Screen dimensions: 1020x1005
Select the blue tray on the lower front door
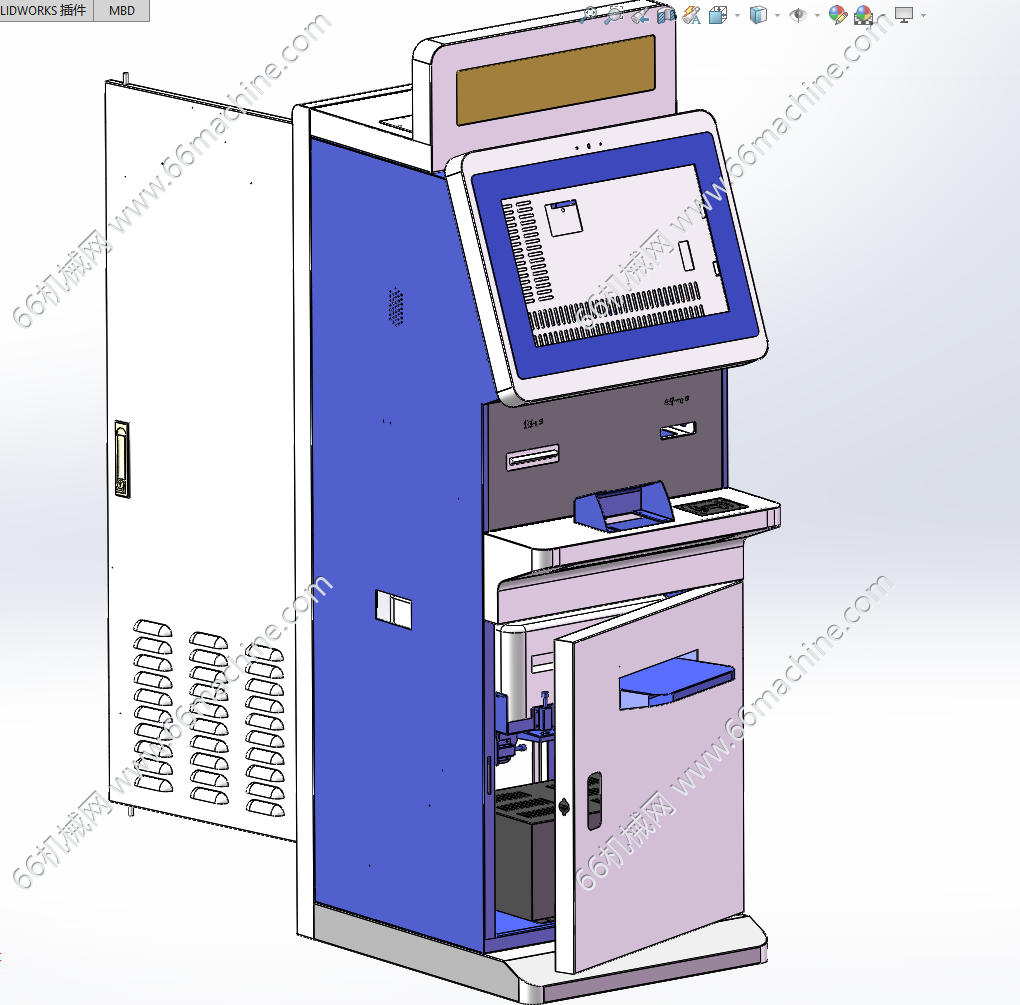click(677, 680)
